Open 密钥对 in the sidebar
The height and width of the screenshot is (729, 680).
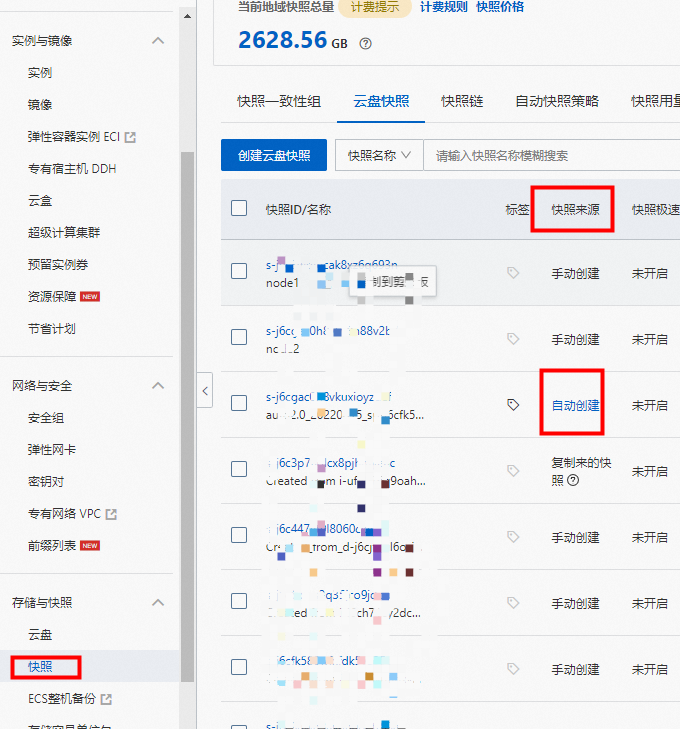(x=46, y=482)
